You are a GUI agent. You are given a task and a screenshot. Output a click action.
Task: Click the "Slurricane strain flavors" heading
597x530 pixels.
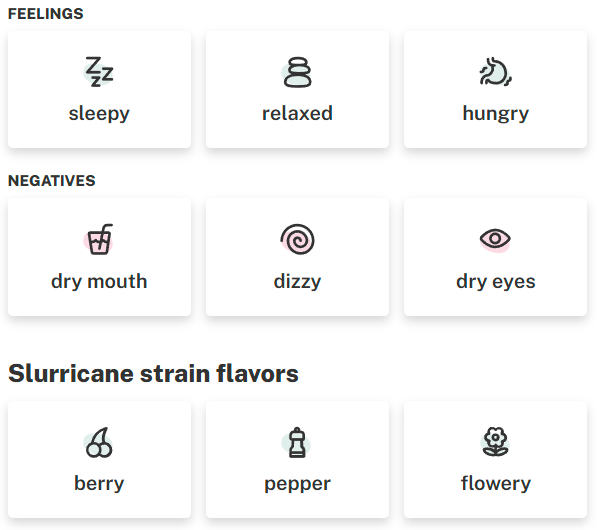pos(153,373)
